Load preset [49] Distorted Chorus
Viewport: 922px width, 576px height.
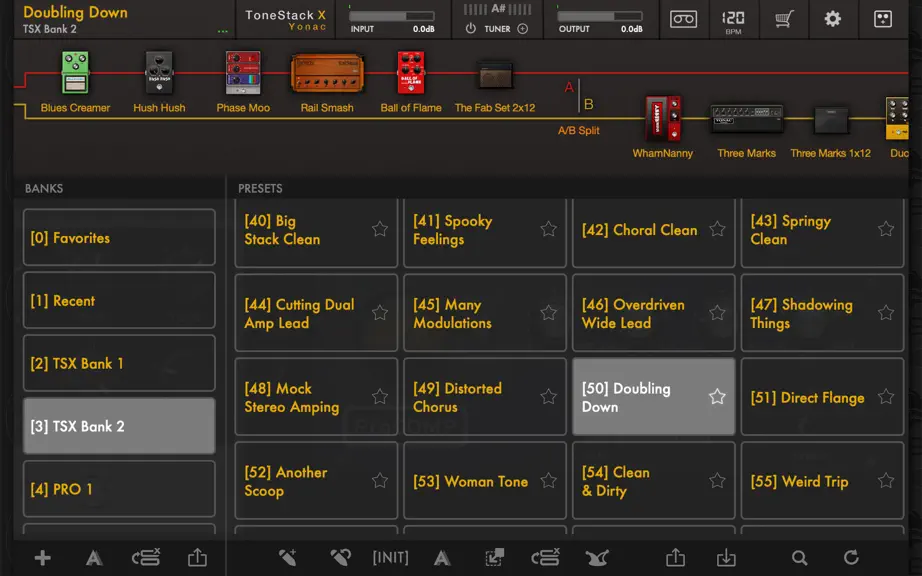(x=485, y=397)
